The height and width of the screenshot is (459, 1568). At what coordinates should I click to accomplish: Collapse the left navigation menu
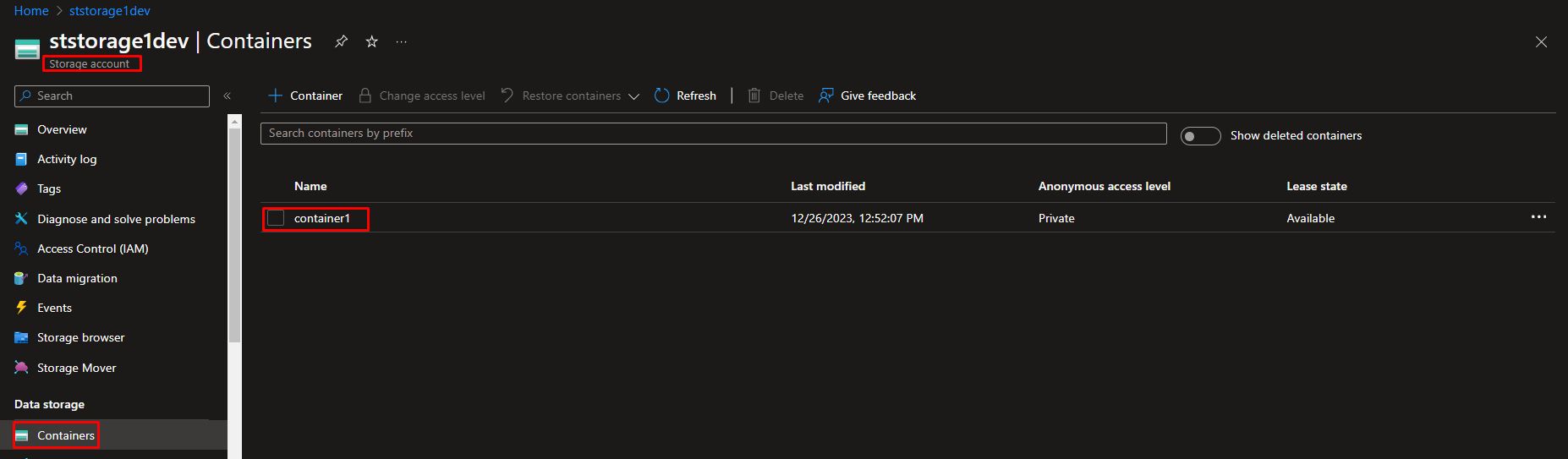[x=227, y=96]
